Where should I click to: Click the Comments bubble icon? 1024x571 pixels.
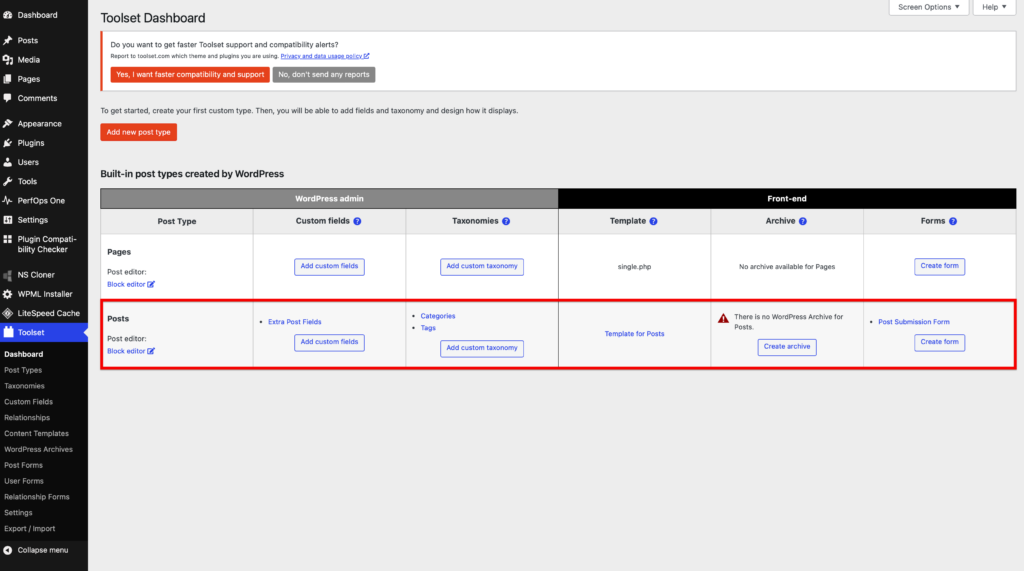(8, 98)
